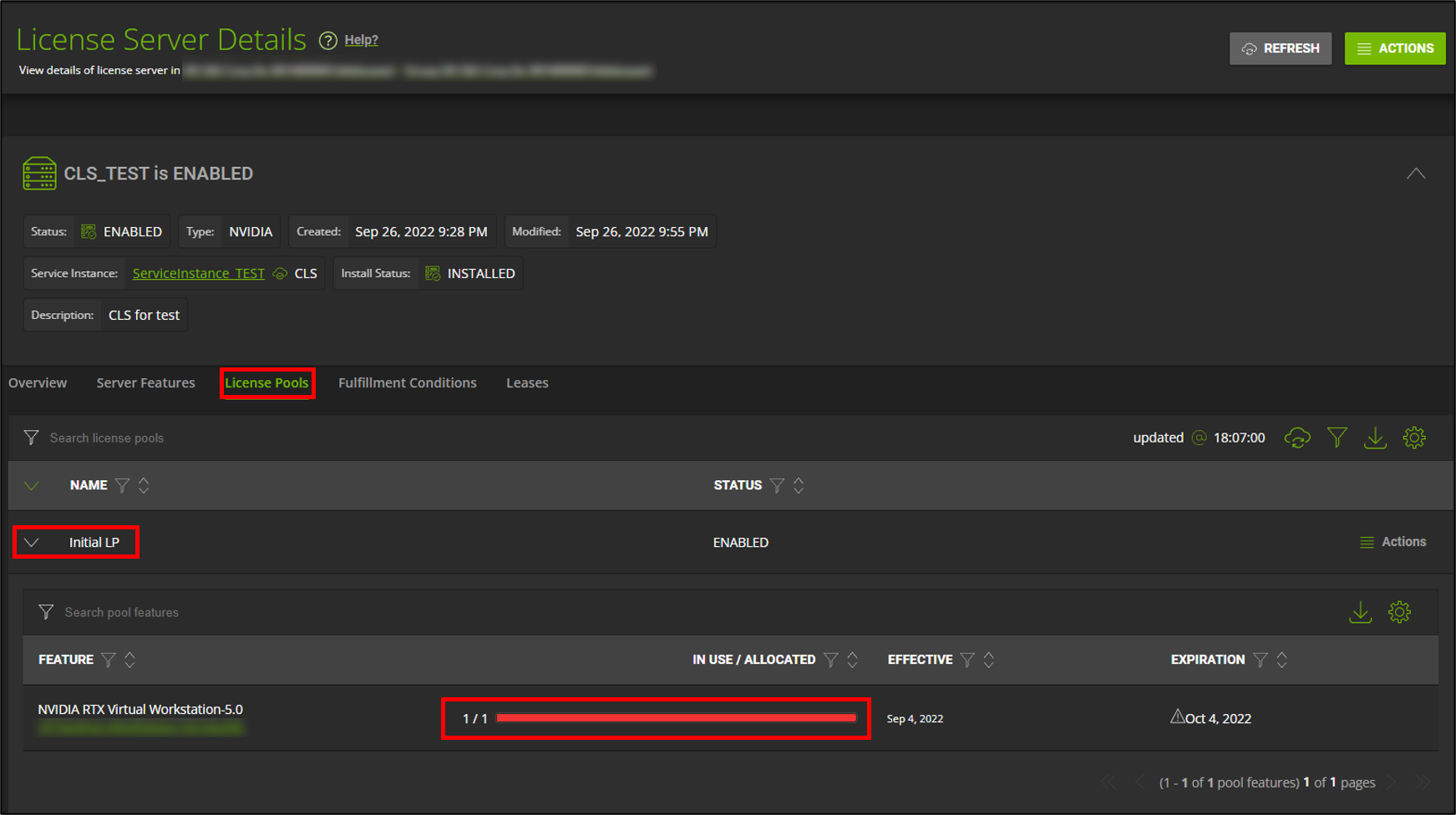Collapse the Initial LP row
The height and width of the screenshot is (815, 1456).
point(32,542)
